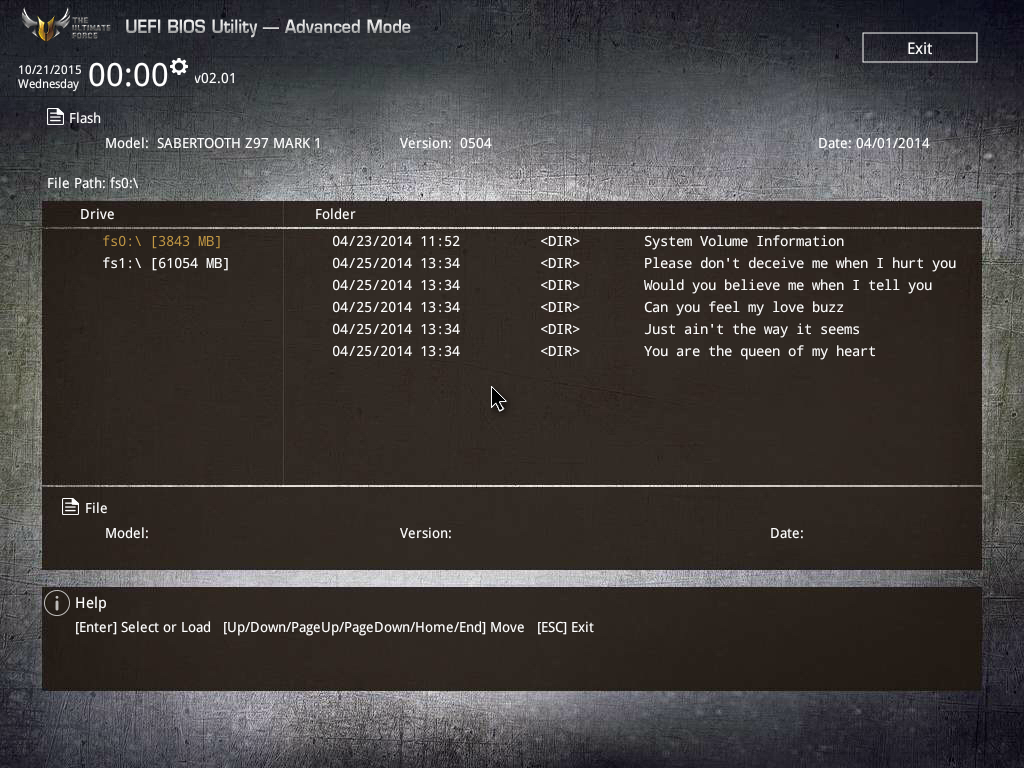Screen dimensions: 1024x768
Task: Open folder "Please don't deceive me when I hurt you"
Action: 800,263
